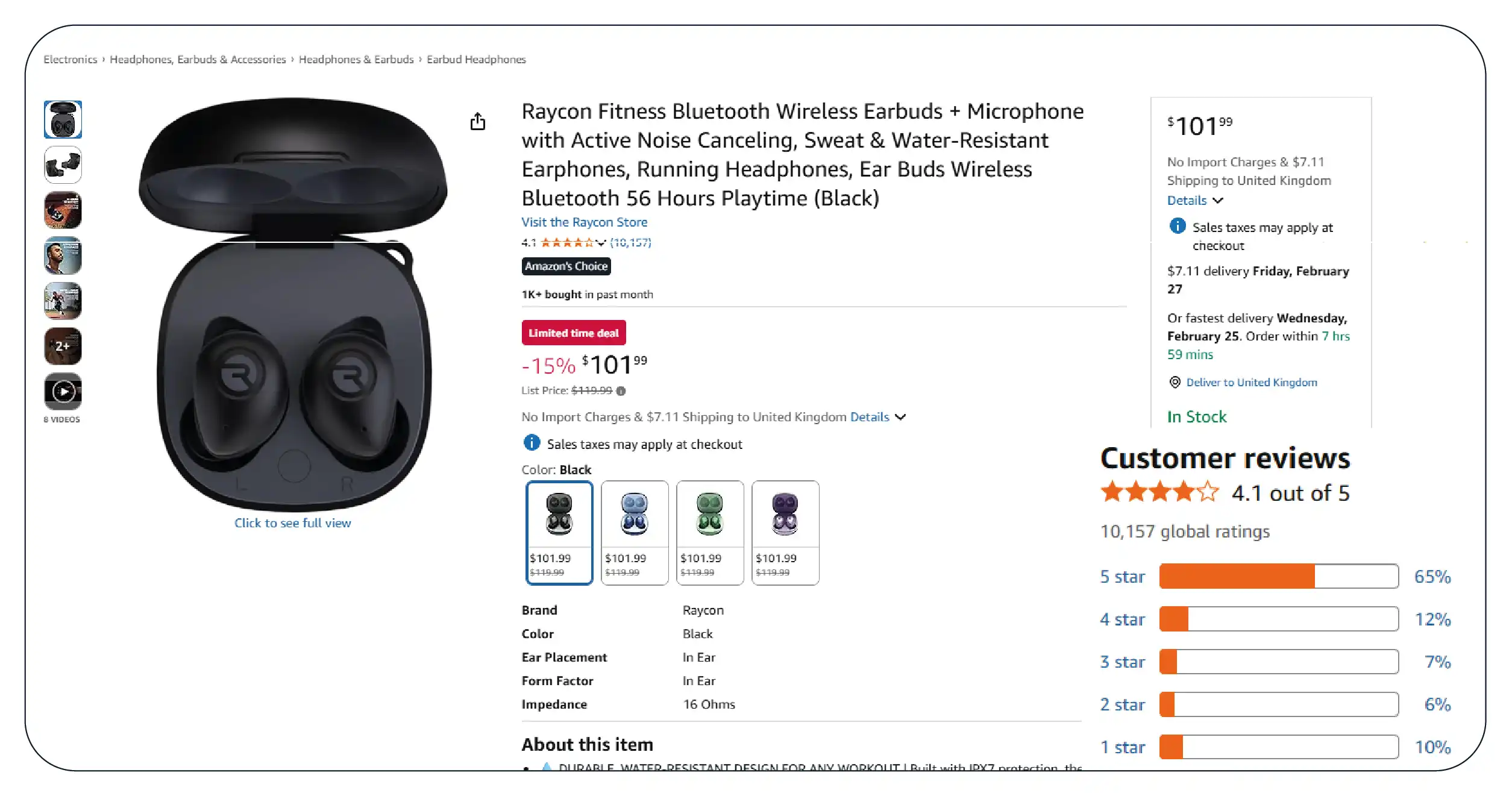Screen dimensions: 1512x796
Task: Pick the purple earbuds color variant
Action: (785, 532)
